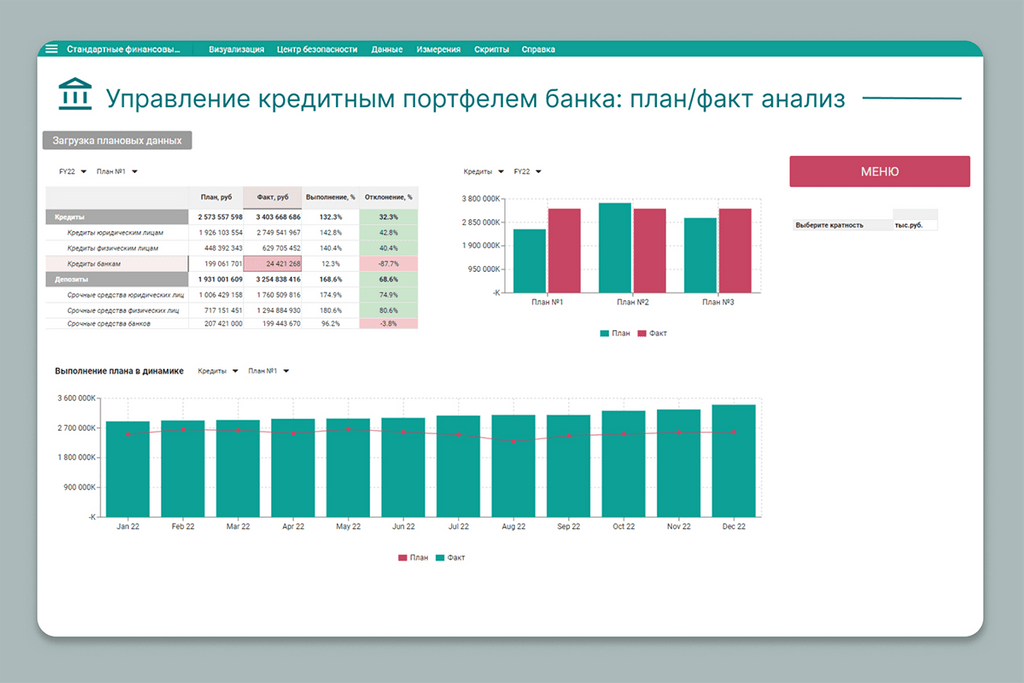
Task: Toggle Факт legend marker in dynamics chart
Action: pyautogui.click(x=440, y=557)
